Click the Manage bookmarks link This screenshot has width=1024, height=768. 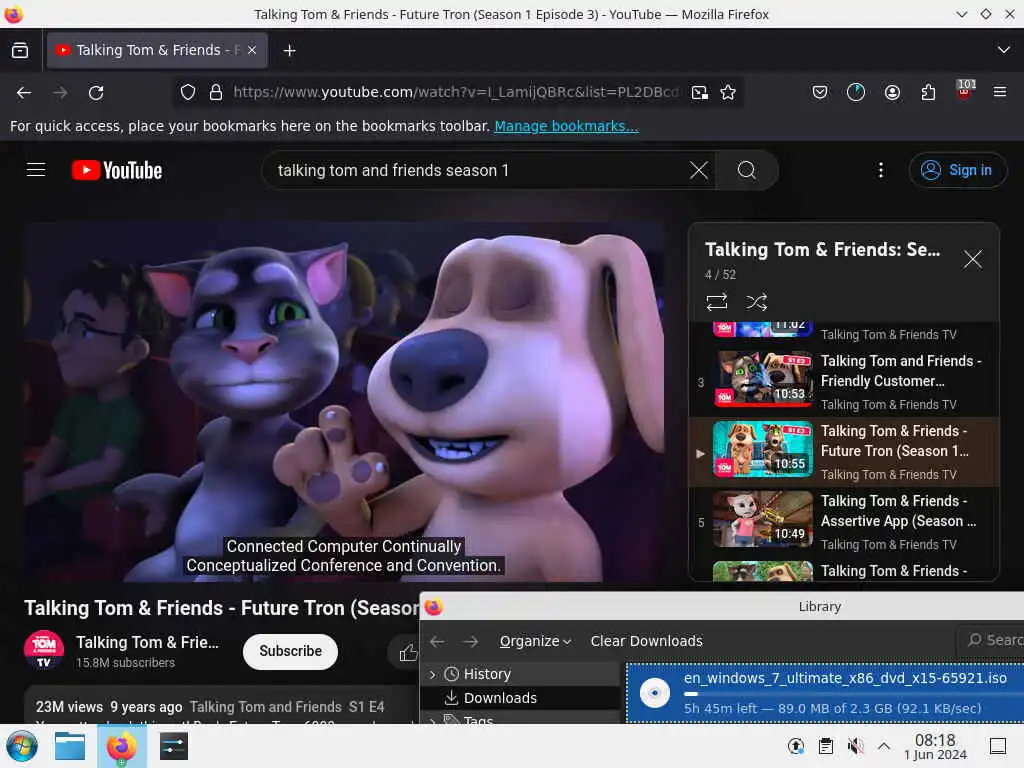566,126
